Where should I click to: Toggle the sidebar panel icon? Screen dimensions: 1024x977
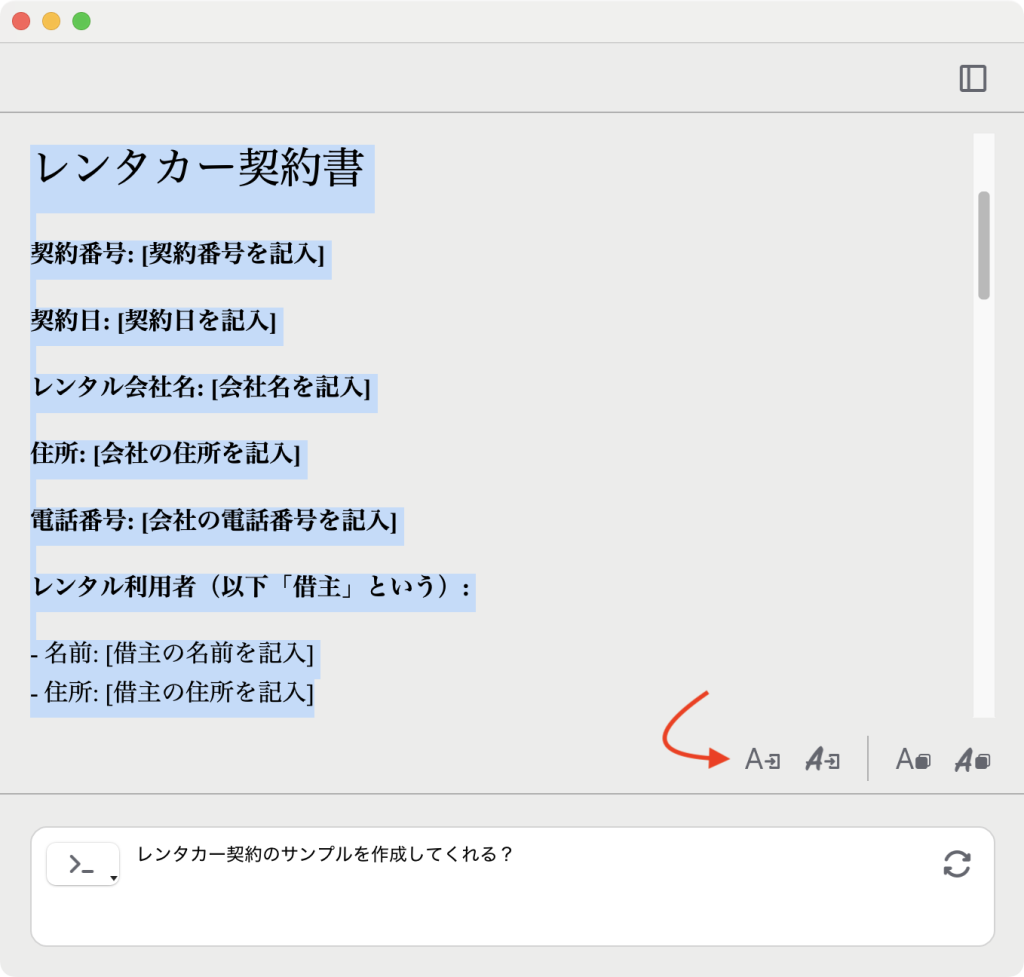coord(972,79)
